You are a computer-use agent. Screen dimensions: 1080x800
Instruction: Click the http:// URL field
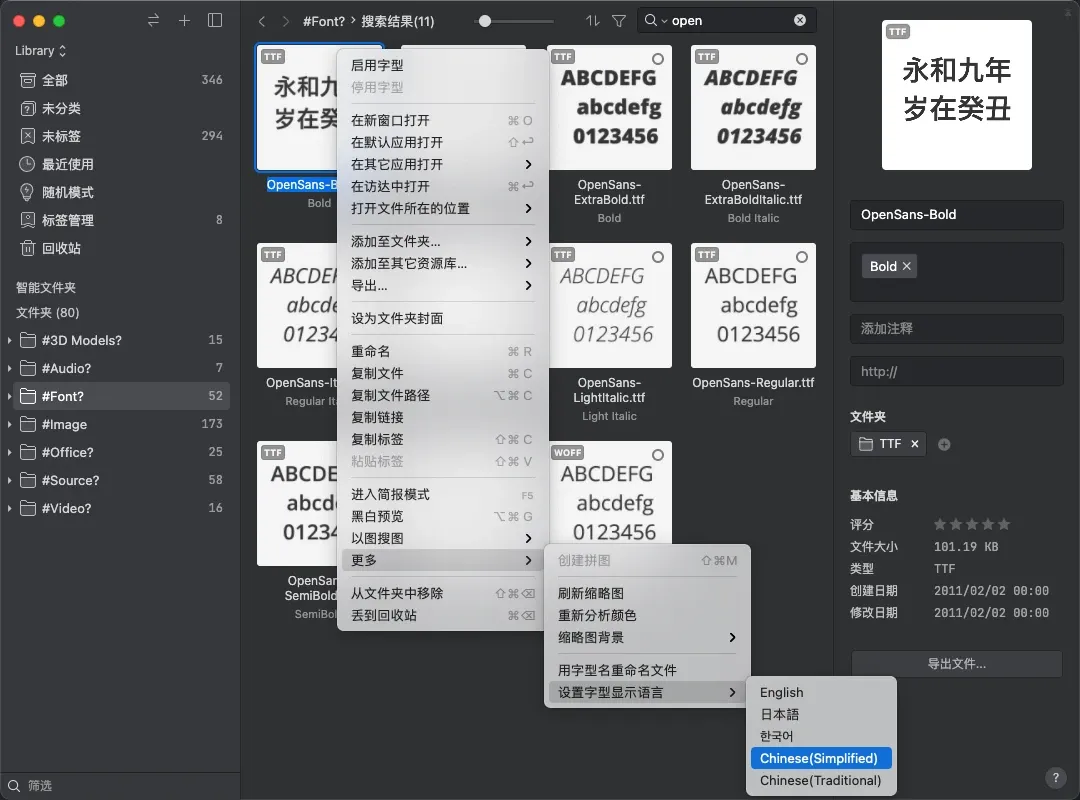(956, 371)
